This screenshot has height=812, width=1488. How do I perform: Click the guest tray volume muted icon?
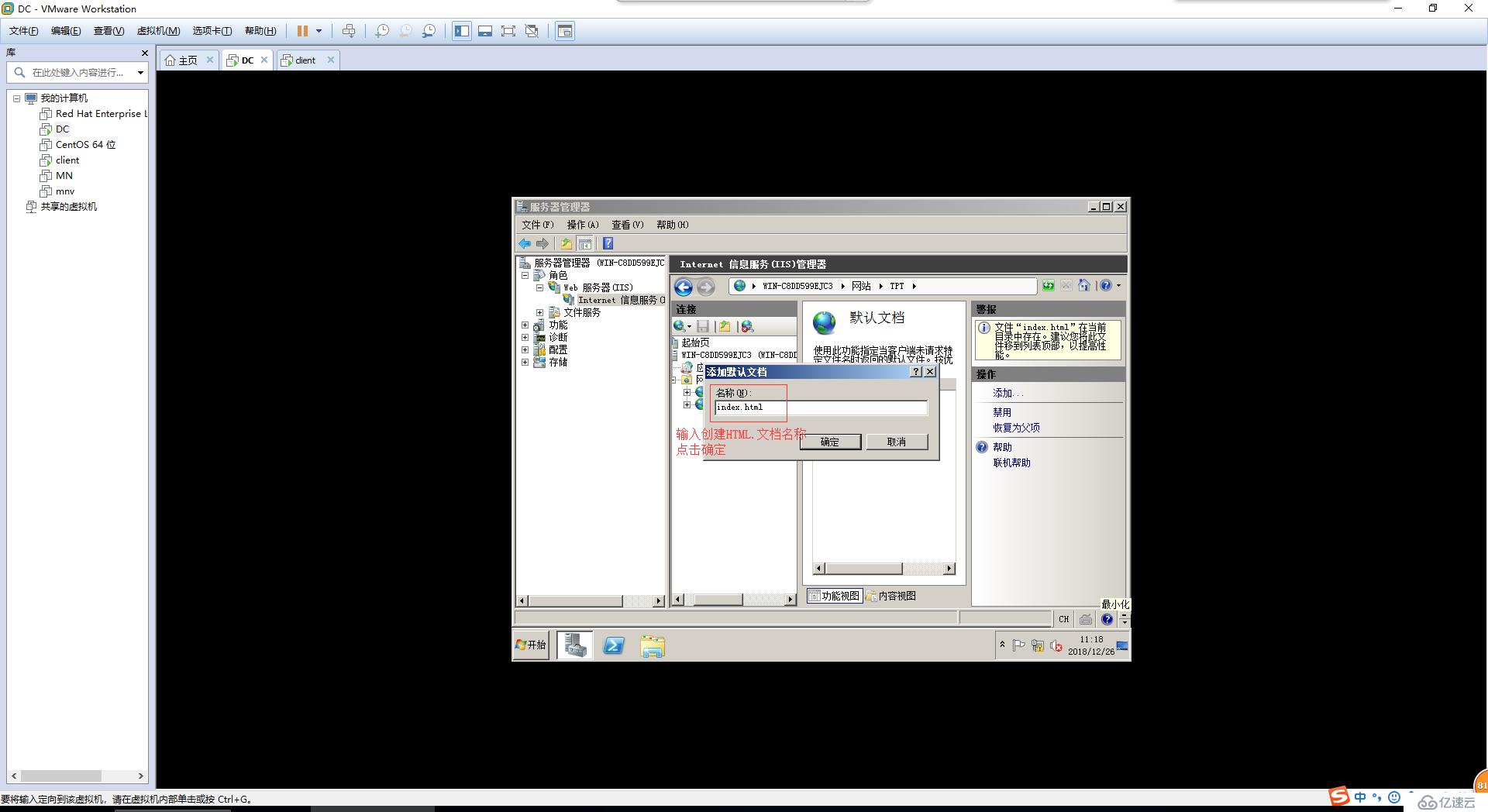[x=1056, y=645]
